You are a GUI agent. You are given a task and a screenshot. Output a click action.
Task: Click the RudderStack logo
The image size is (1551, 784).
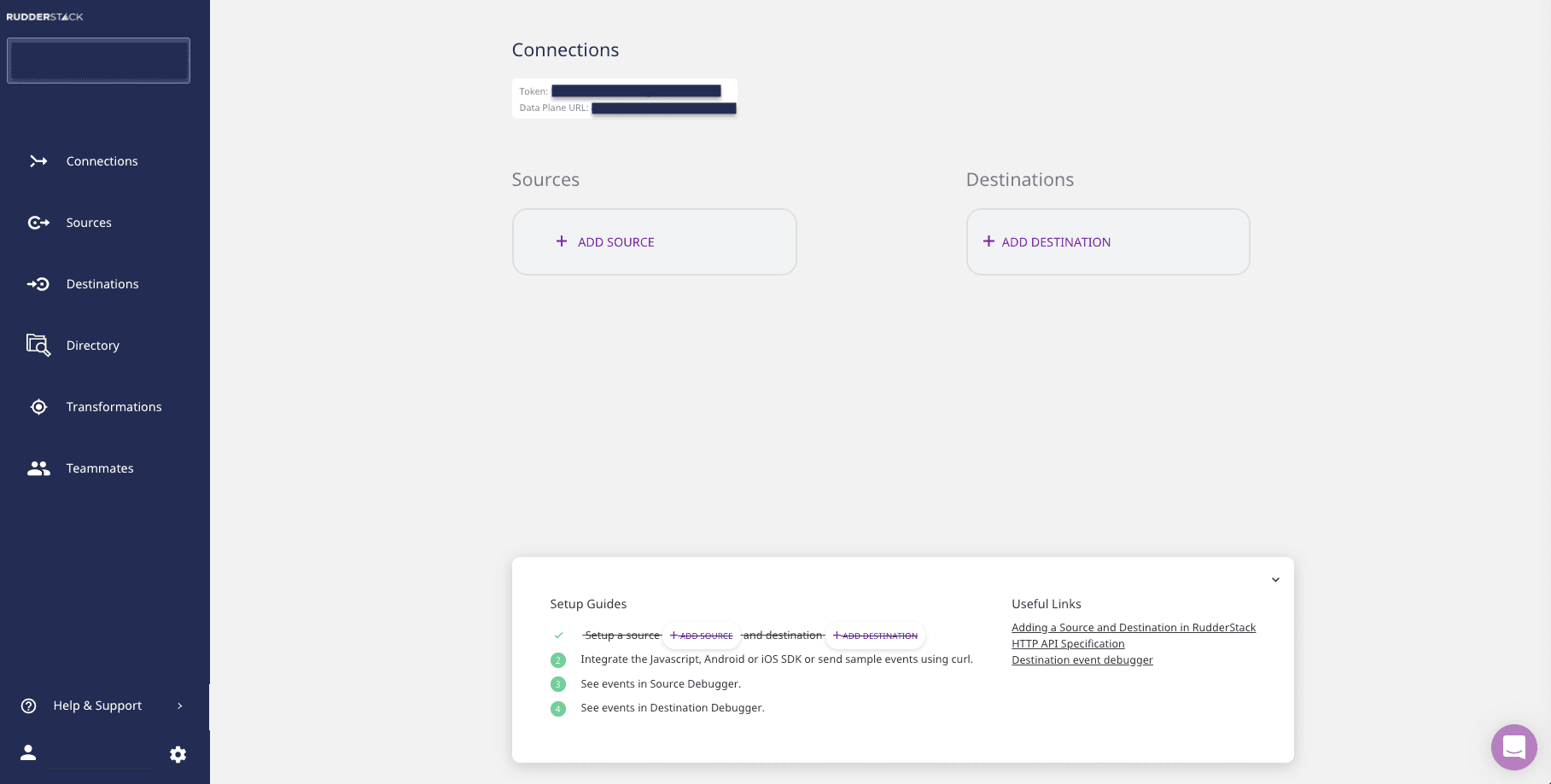[x=44, y=17]
